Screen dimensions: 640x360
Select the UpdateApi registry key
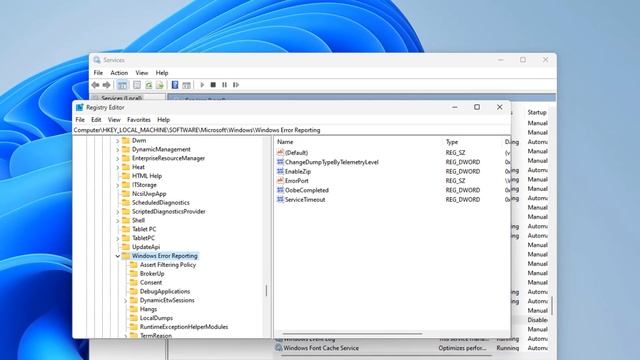[x=146, y=247]
